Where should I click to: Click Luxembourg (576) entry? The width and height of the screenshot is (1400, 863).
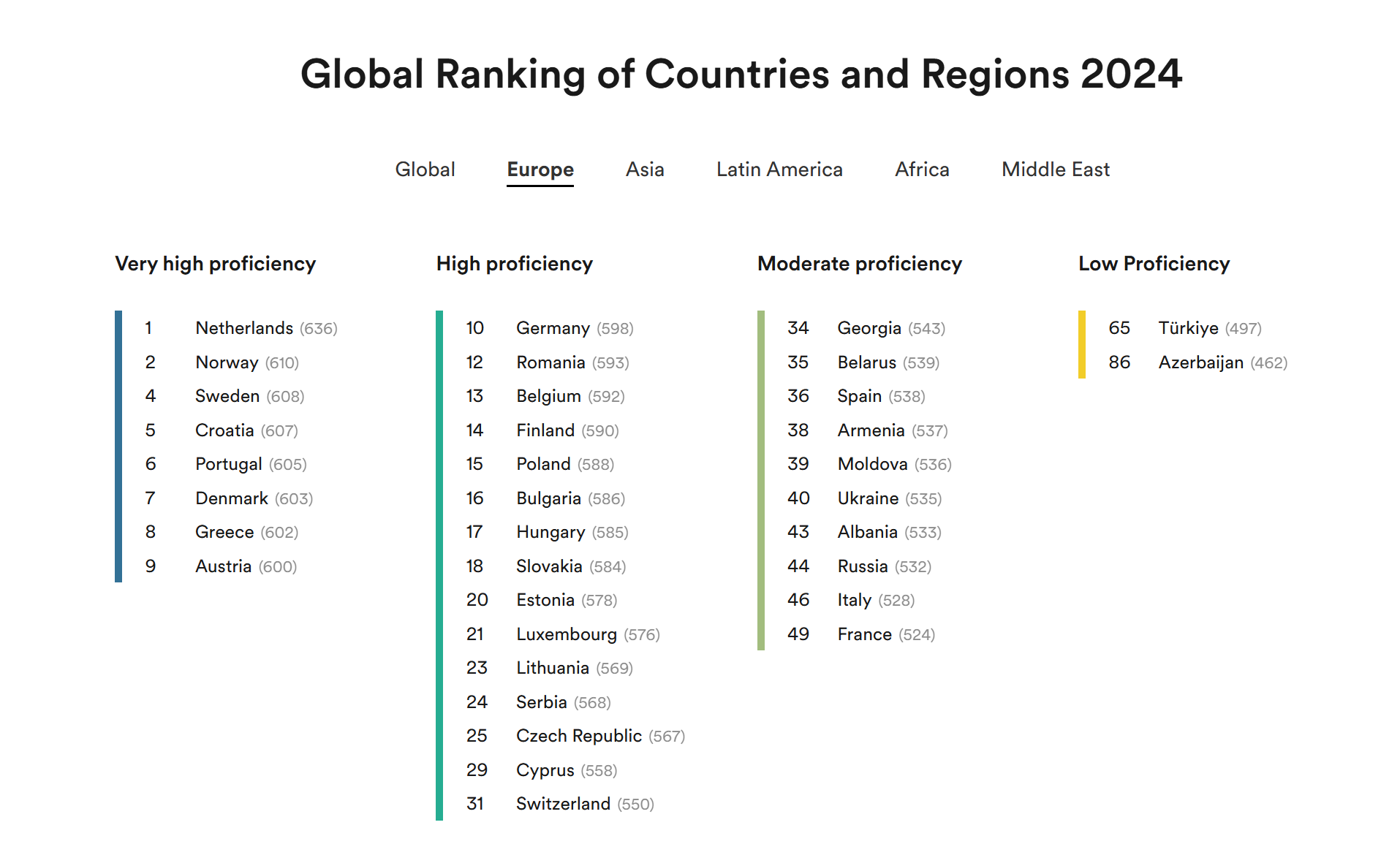[588, 634]
